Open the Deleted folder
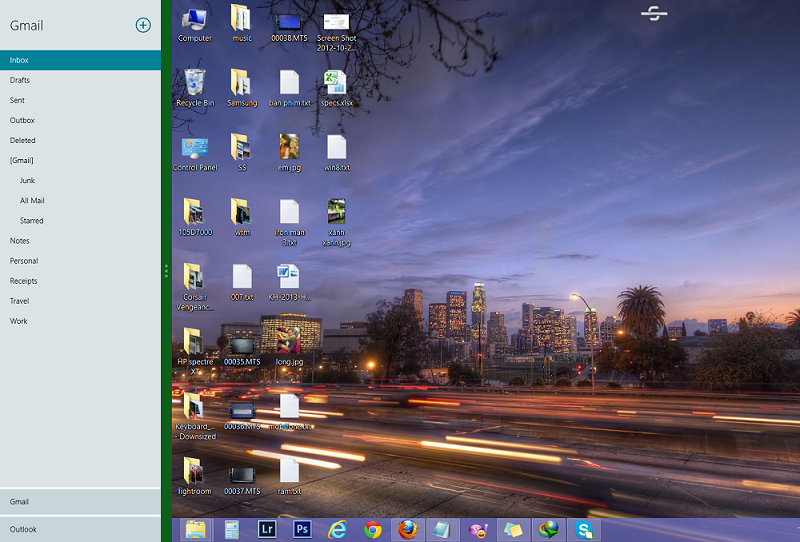 click(x=80, y=140)
